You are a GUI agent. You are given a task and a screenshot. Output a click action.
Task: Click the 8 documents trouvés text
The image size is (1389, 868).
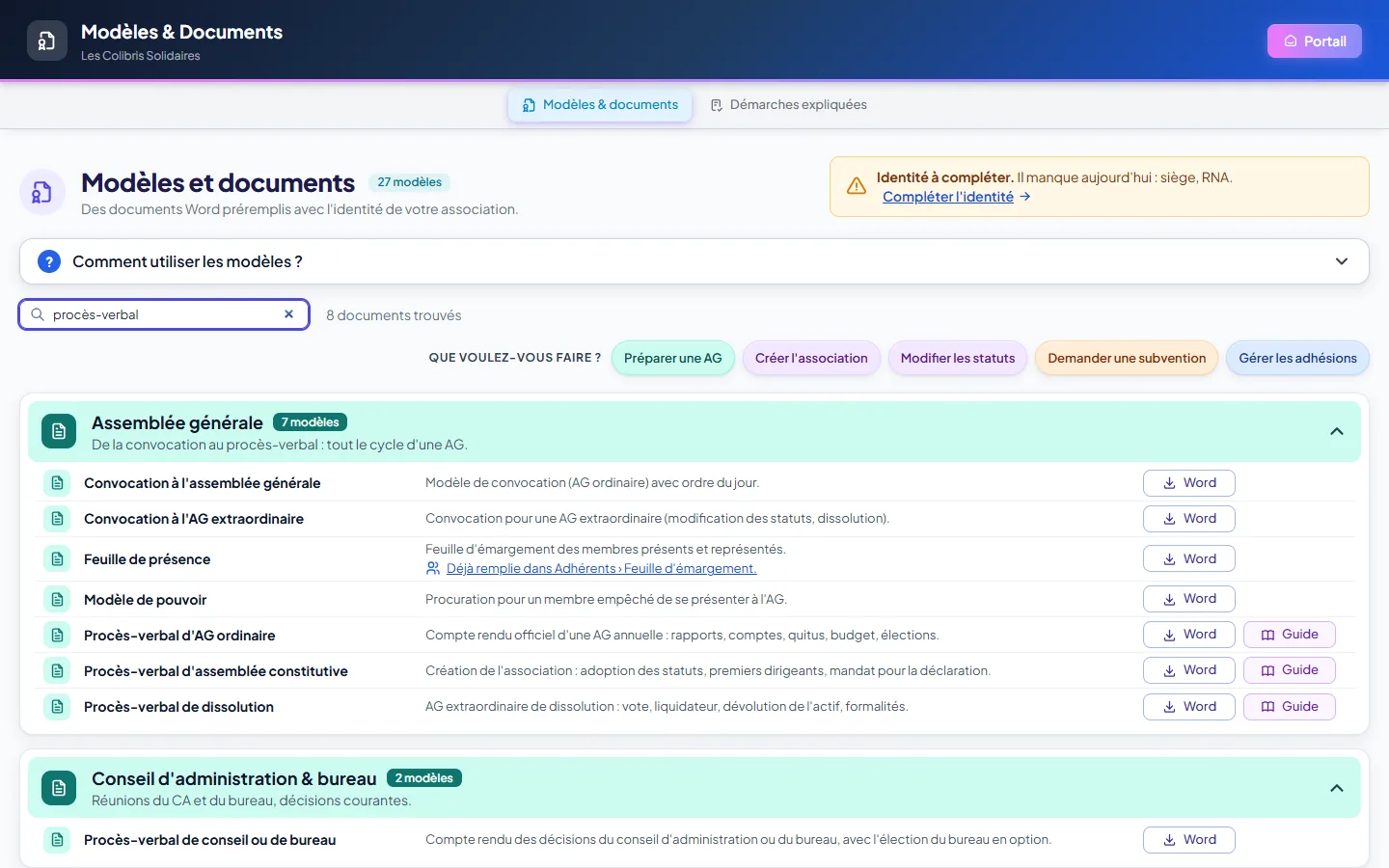click(394, 315)
